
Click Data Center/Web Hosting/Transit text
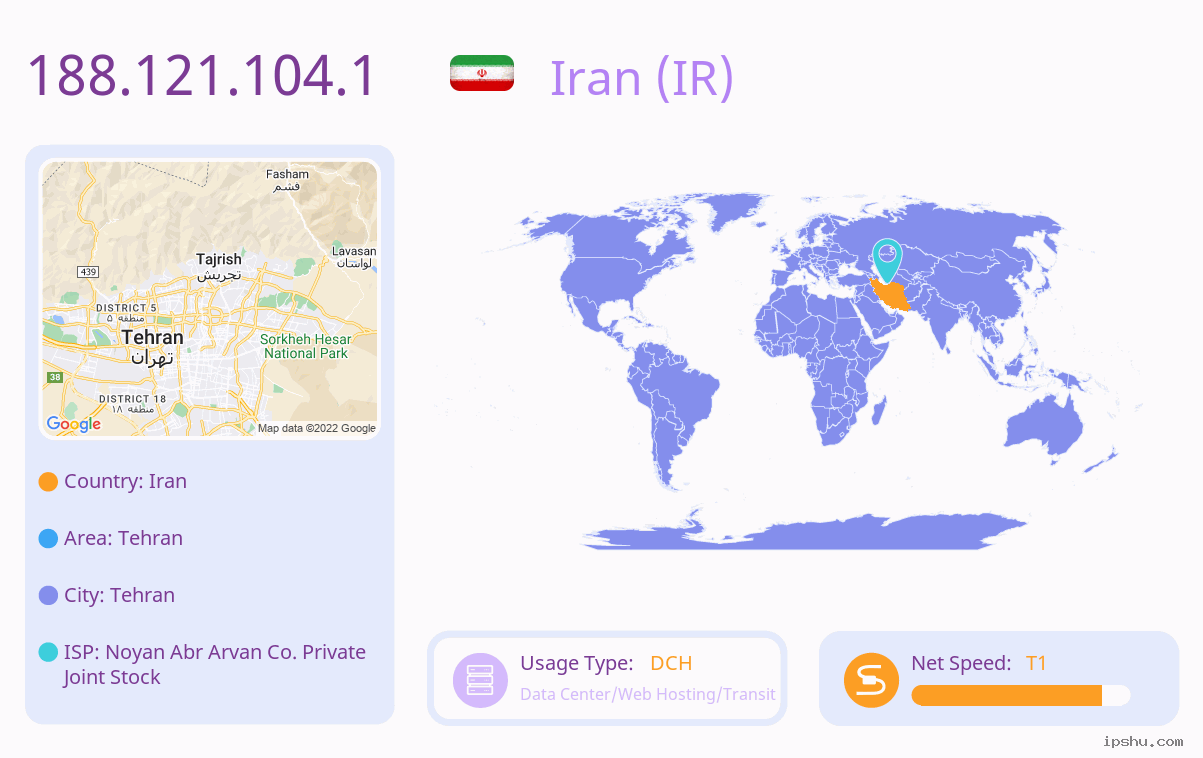coord(648,694)
